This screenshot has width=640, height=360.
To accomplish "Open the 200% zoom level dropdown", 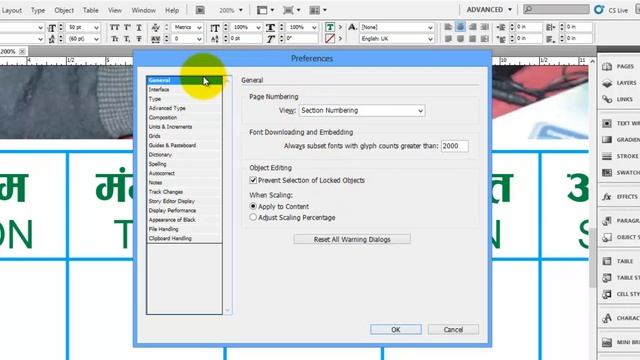I will 231,10.
